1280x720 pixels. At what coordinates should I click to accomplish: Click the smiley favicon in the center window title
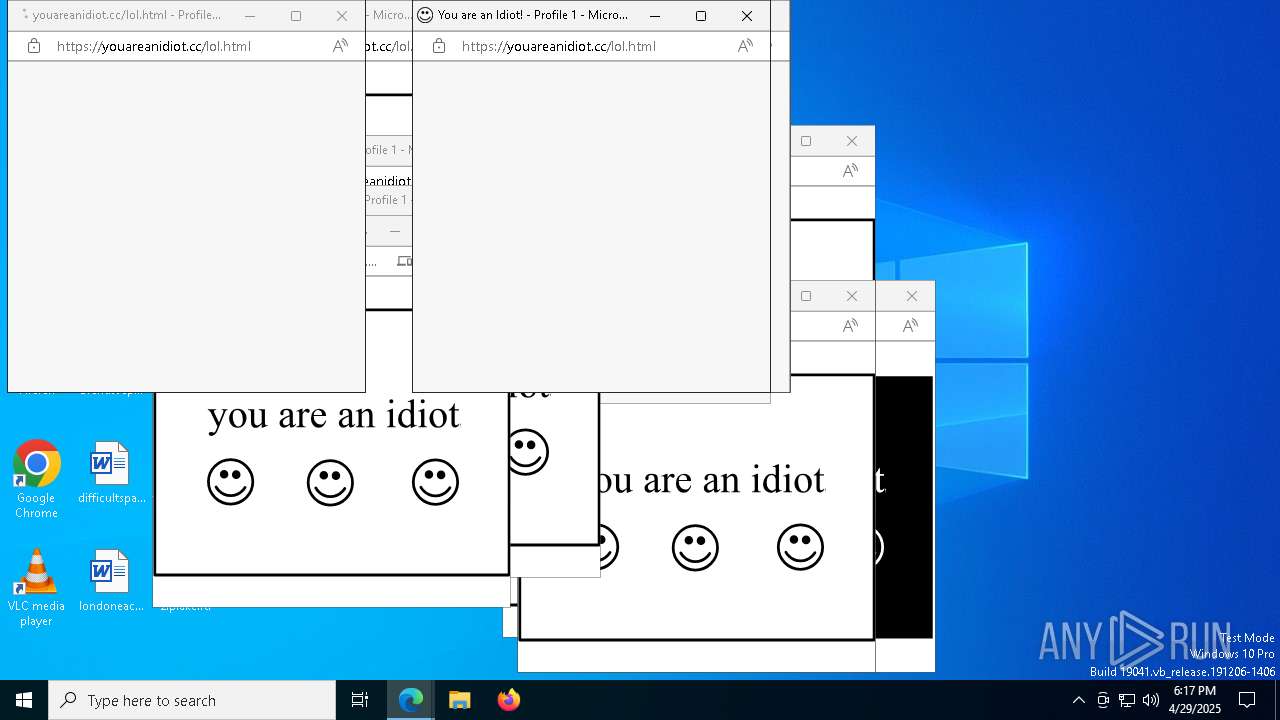coord(425,15)
